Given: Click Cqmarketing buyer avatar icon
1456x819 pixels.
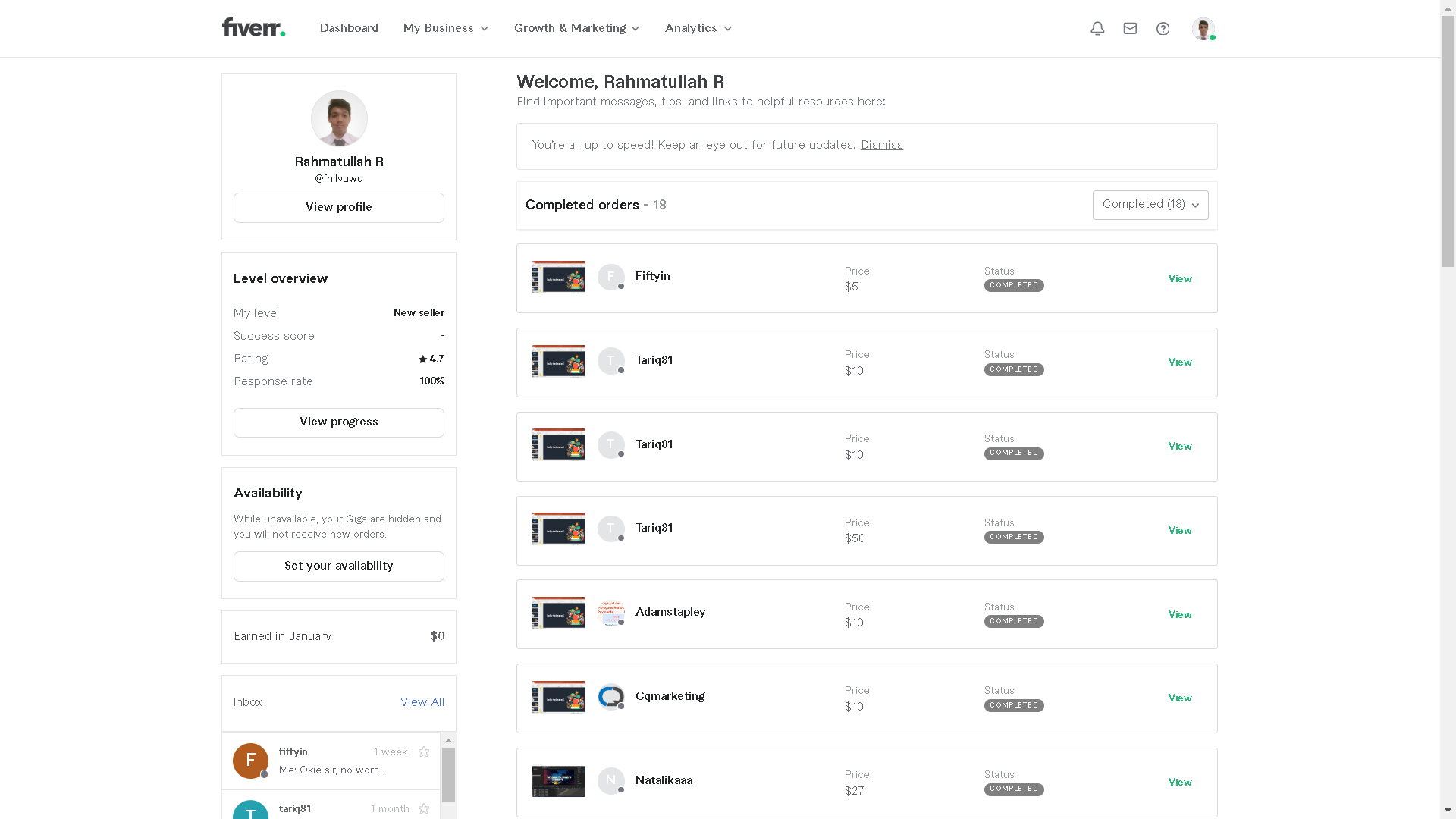Looking at the screenshot, I should [x=610, y=697].
